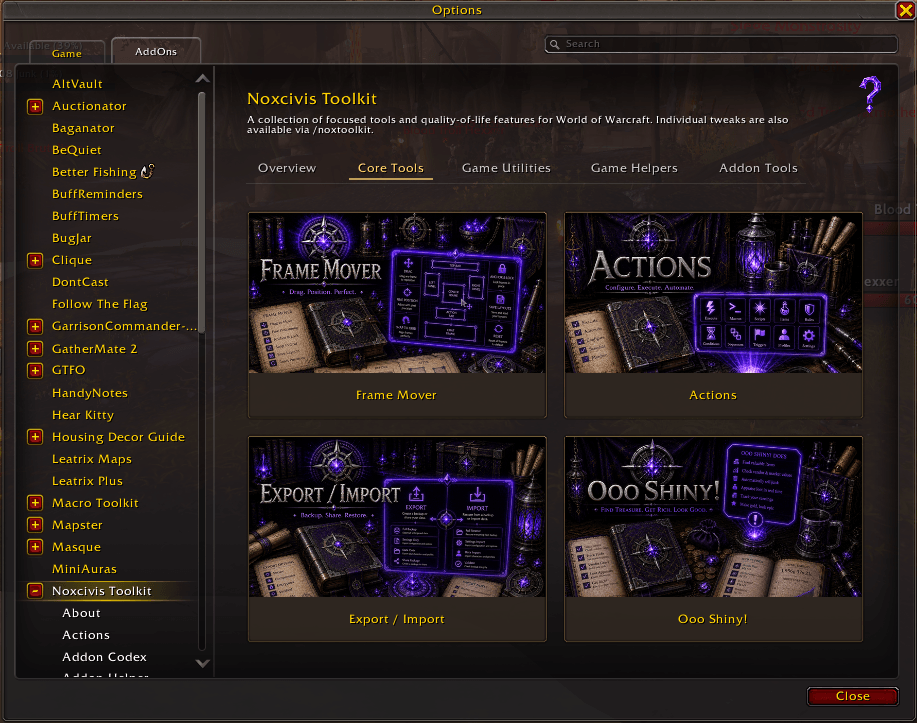Image resolution: width=917 pixels, height=723 pixels.
Task: Open the Overview tab
Action: click(287, 168)
